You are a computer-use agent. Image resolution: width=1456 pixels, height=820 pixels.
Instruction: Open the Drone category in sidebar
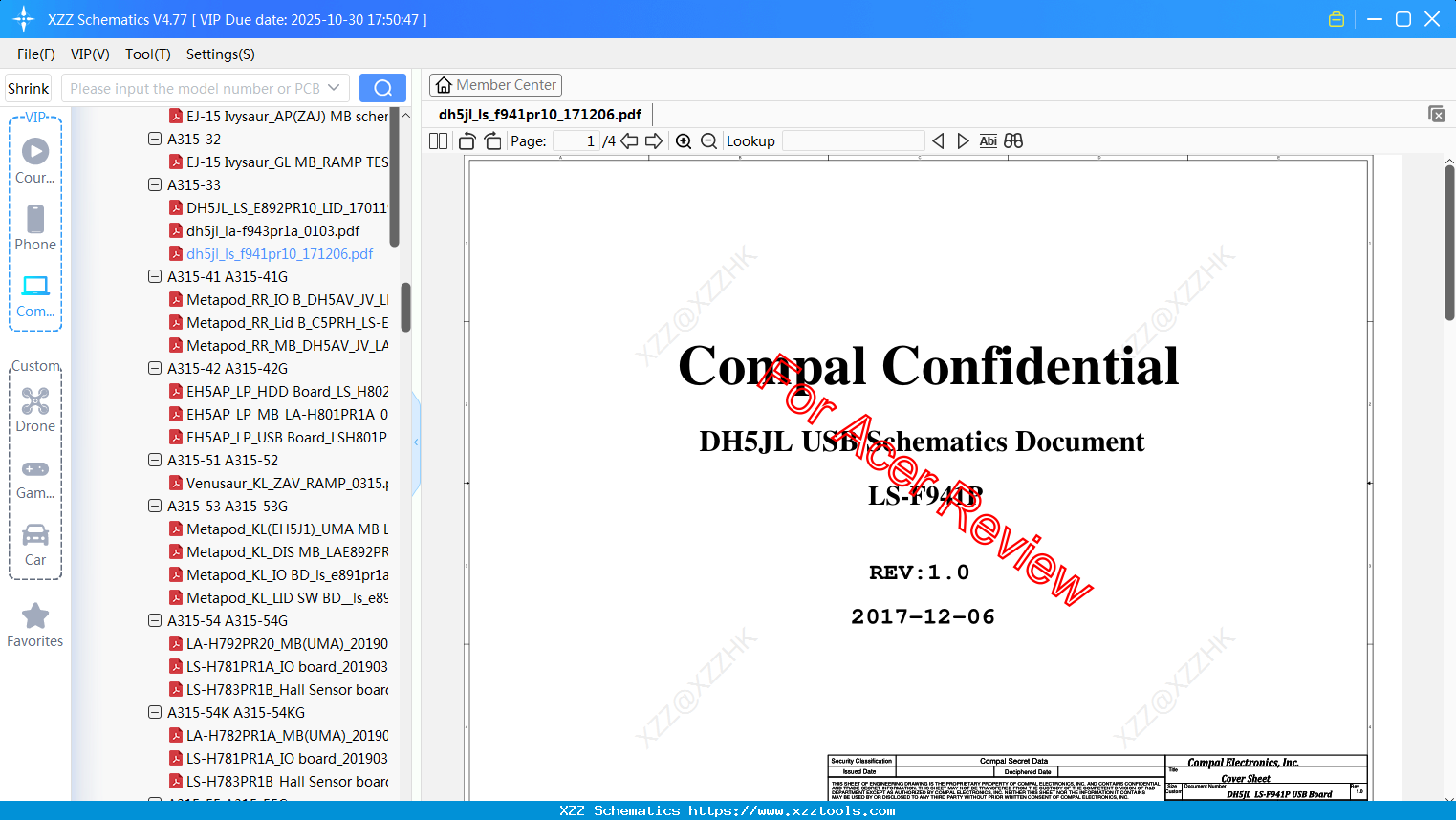point(35,410)
